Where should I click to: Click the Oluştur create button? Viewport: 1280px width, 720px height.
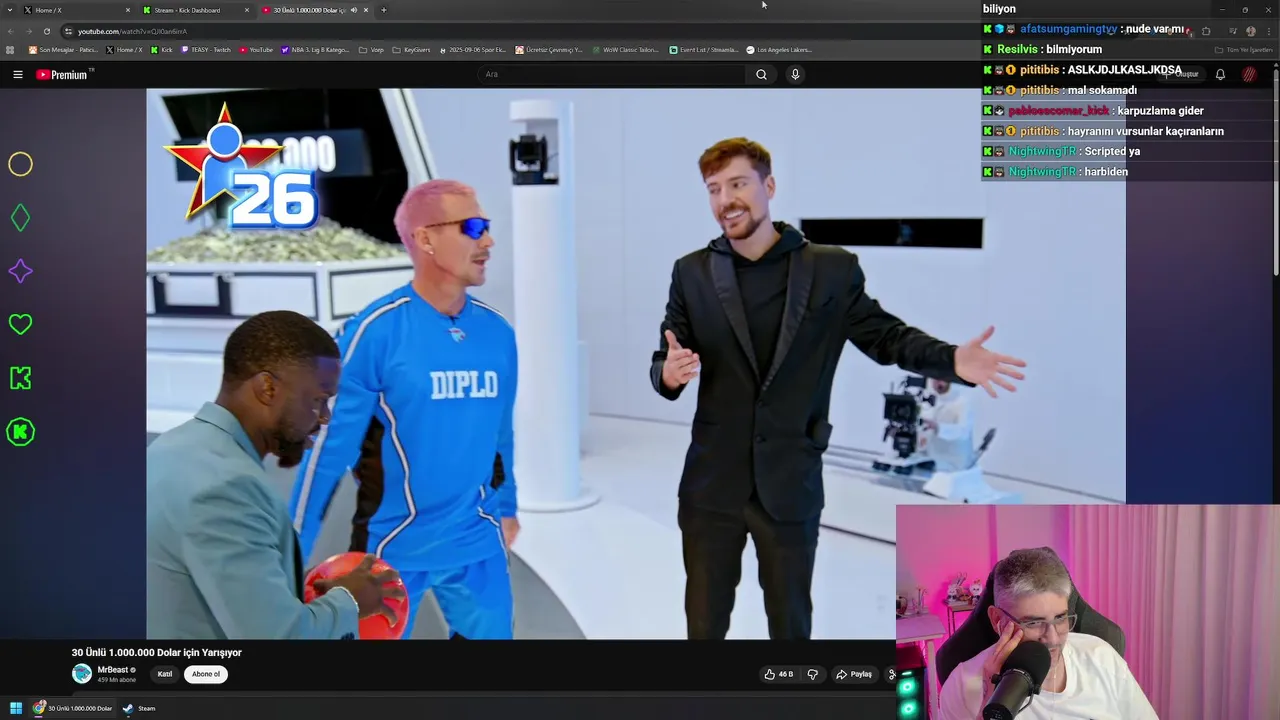[1182, 74]
